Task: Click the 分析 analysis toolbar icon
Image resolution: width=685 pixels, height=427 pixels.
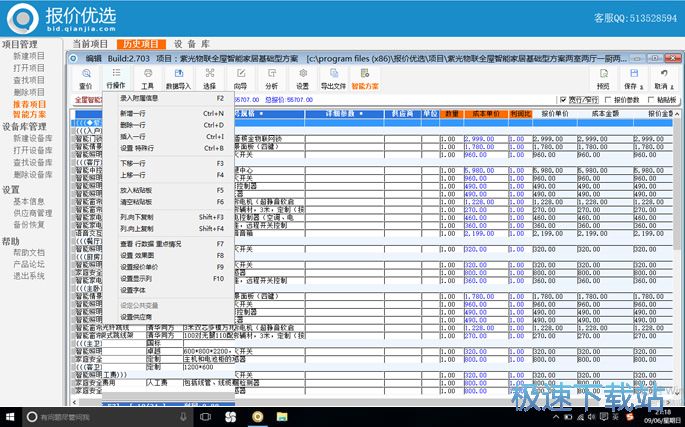Action: point(271,78)
